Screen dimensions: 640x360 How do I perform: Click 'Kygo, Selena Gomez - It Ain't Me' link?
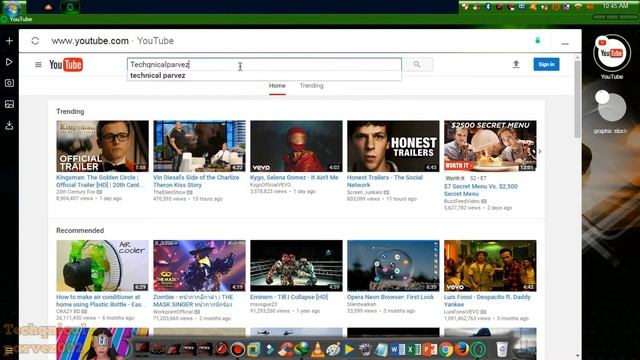(294, 178)
